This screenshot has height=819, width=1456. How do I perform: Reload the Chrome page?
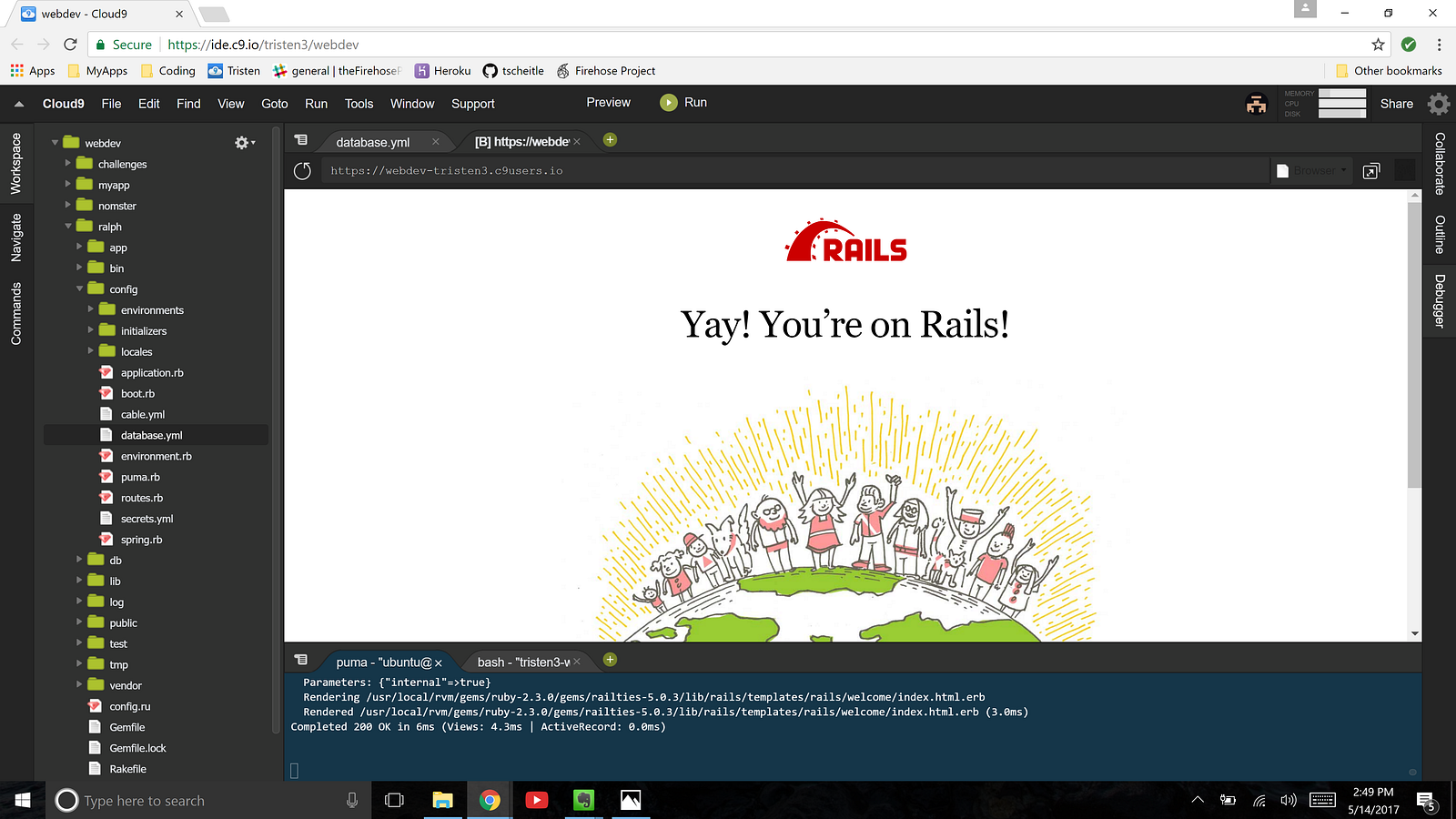pyautogui.click(x=70, y=45)
